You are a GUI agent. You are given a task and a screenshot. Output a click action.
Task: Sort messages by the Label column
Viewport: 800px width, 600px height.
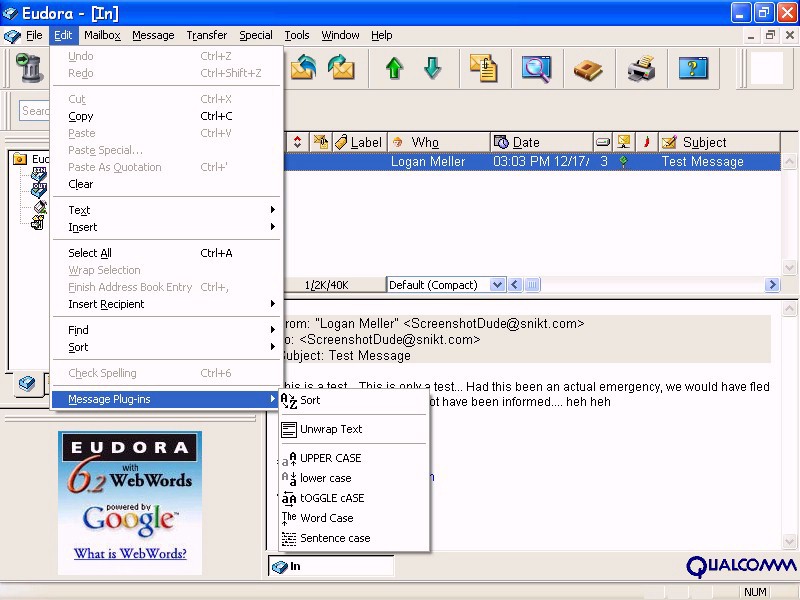pos(360,142)
